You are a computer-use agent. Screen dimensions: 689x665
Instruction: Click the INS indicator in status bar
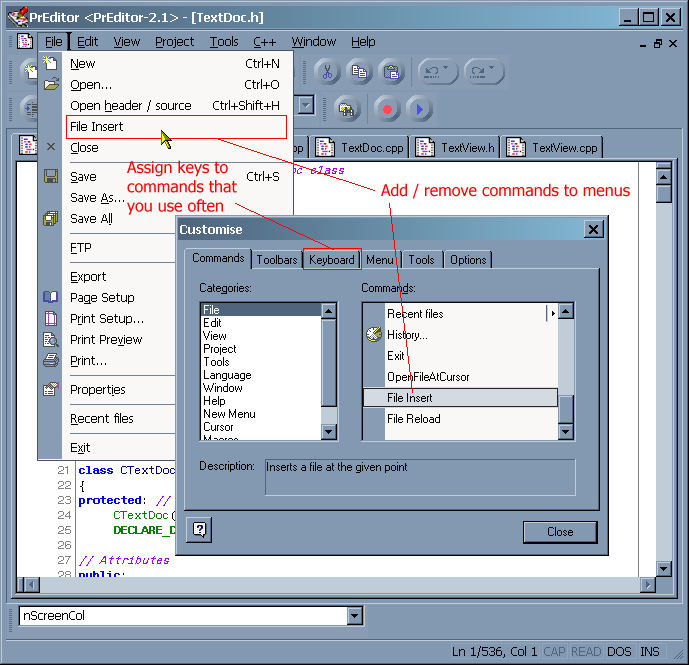pyautogui.click(x=650, y=651)
